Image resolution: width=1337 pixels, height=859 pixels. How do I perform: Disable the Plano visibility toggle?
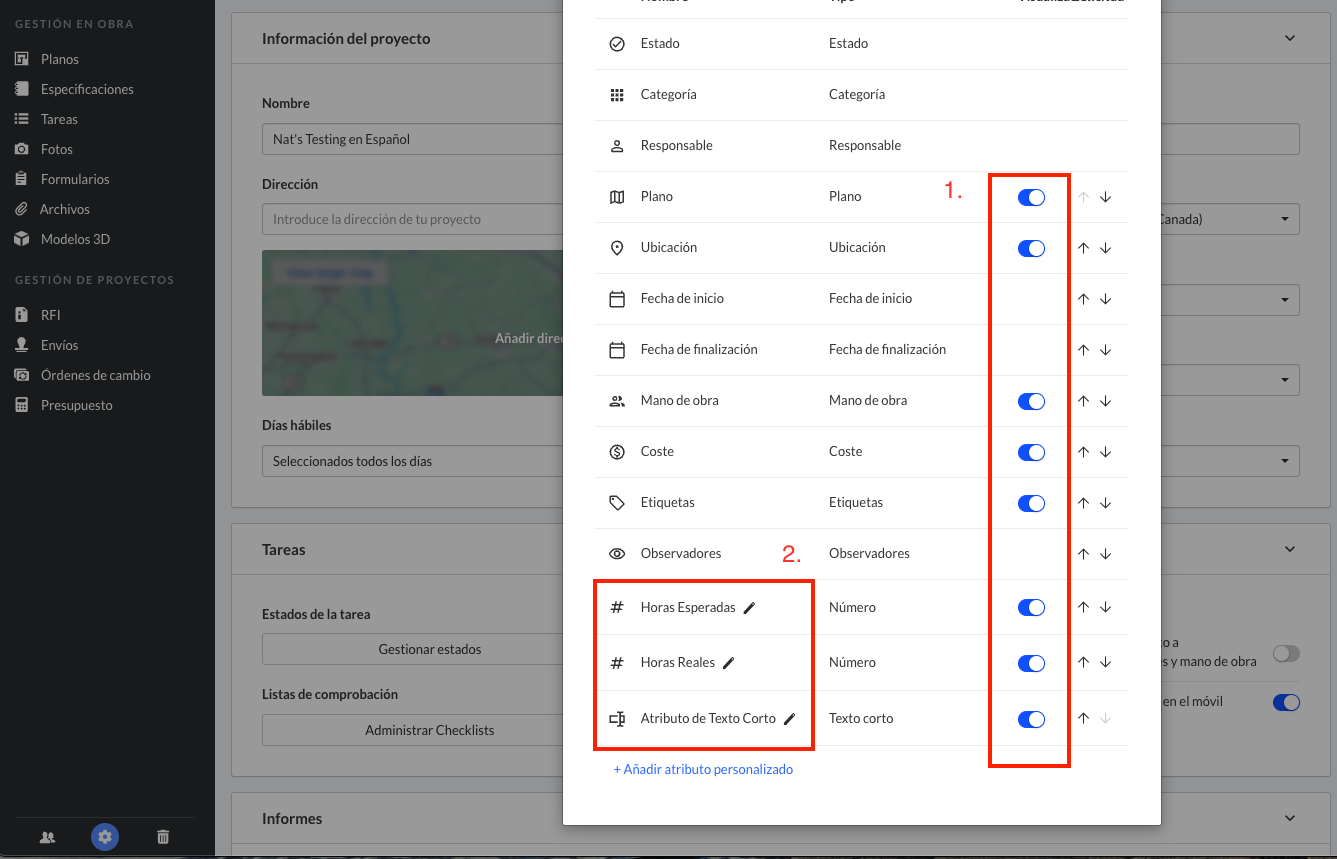[x=1031, y=198]
